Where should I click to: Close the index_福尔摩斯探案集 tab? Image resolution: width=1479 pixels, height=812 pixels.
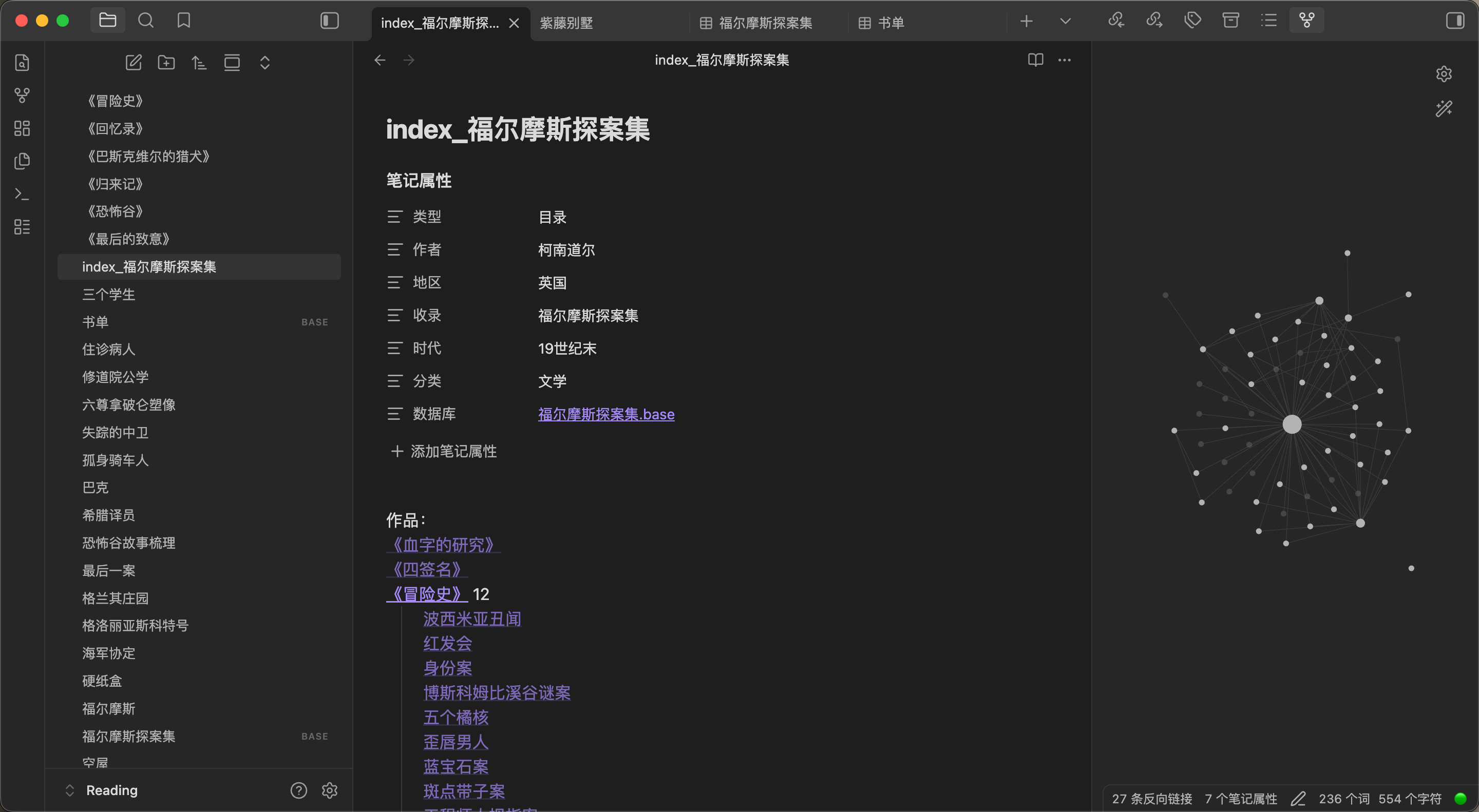[514, 23]
